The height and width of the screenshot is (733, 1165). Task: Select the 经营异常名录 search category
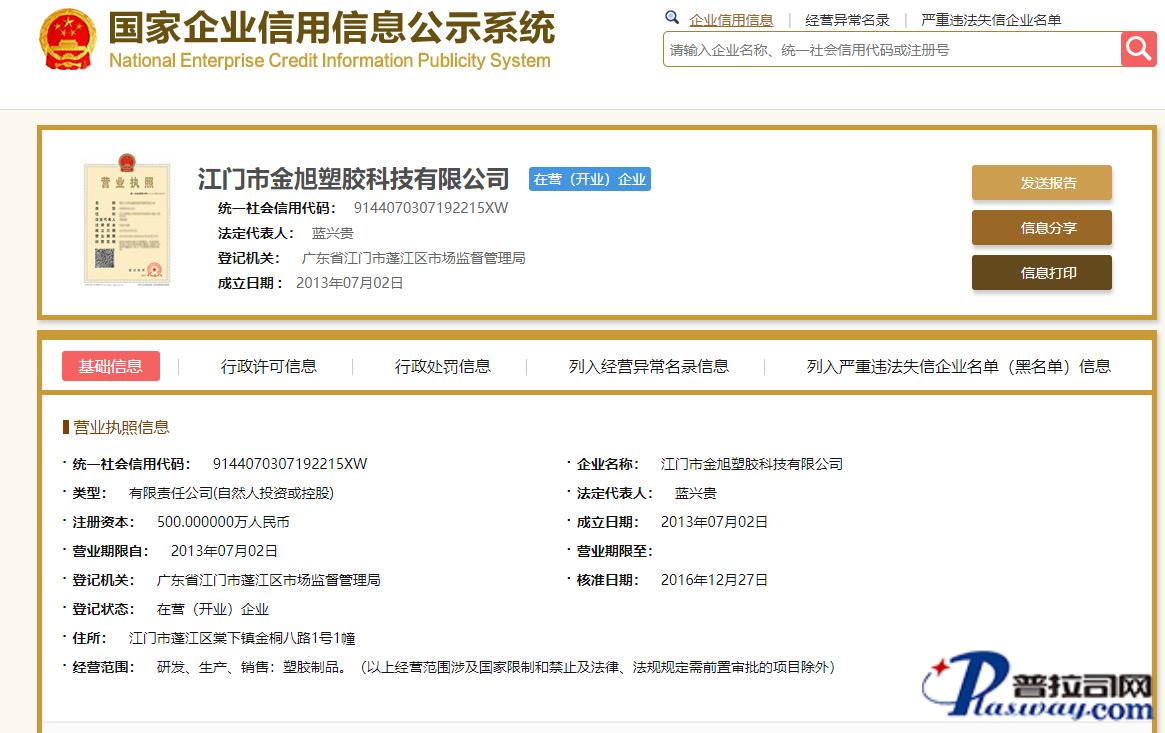[847, 20]
